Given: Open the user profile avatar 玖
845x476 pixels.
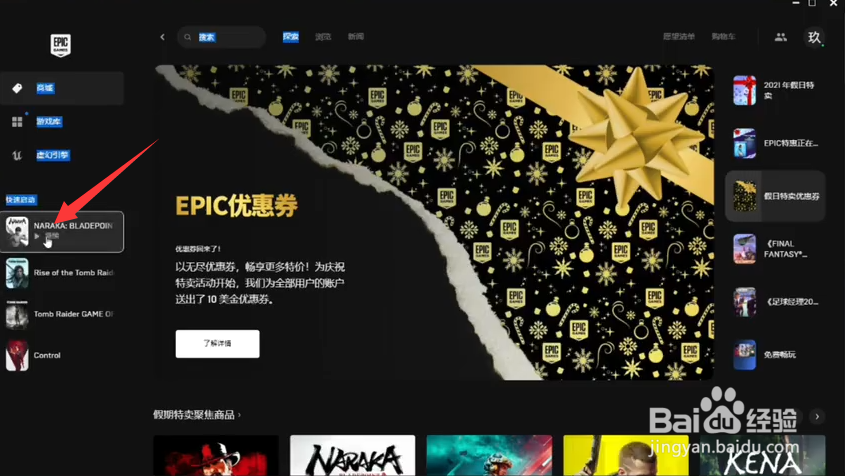Looking at the screenshot, I should [x=814, y=37].
